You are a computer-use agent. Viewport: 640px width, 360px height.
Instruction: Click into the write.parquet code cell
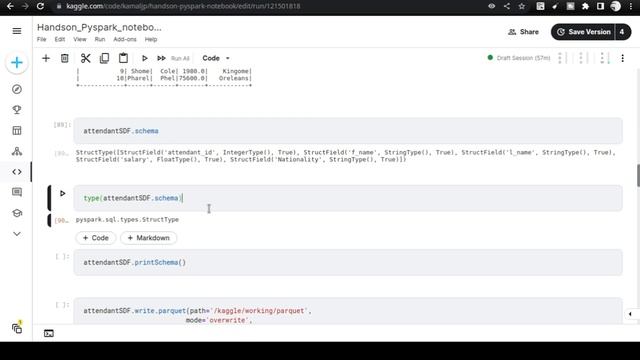pyautogui.click(x=348, y=311)
